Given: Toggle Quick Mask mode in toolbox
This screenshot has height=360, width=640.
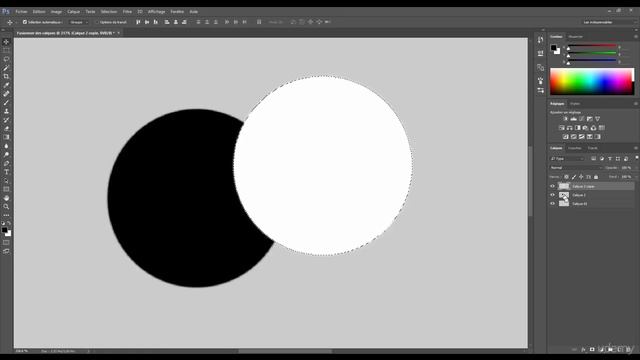Looking at the screenshot, I should (6, 243).
